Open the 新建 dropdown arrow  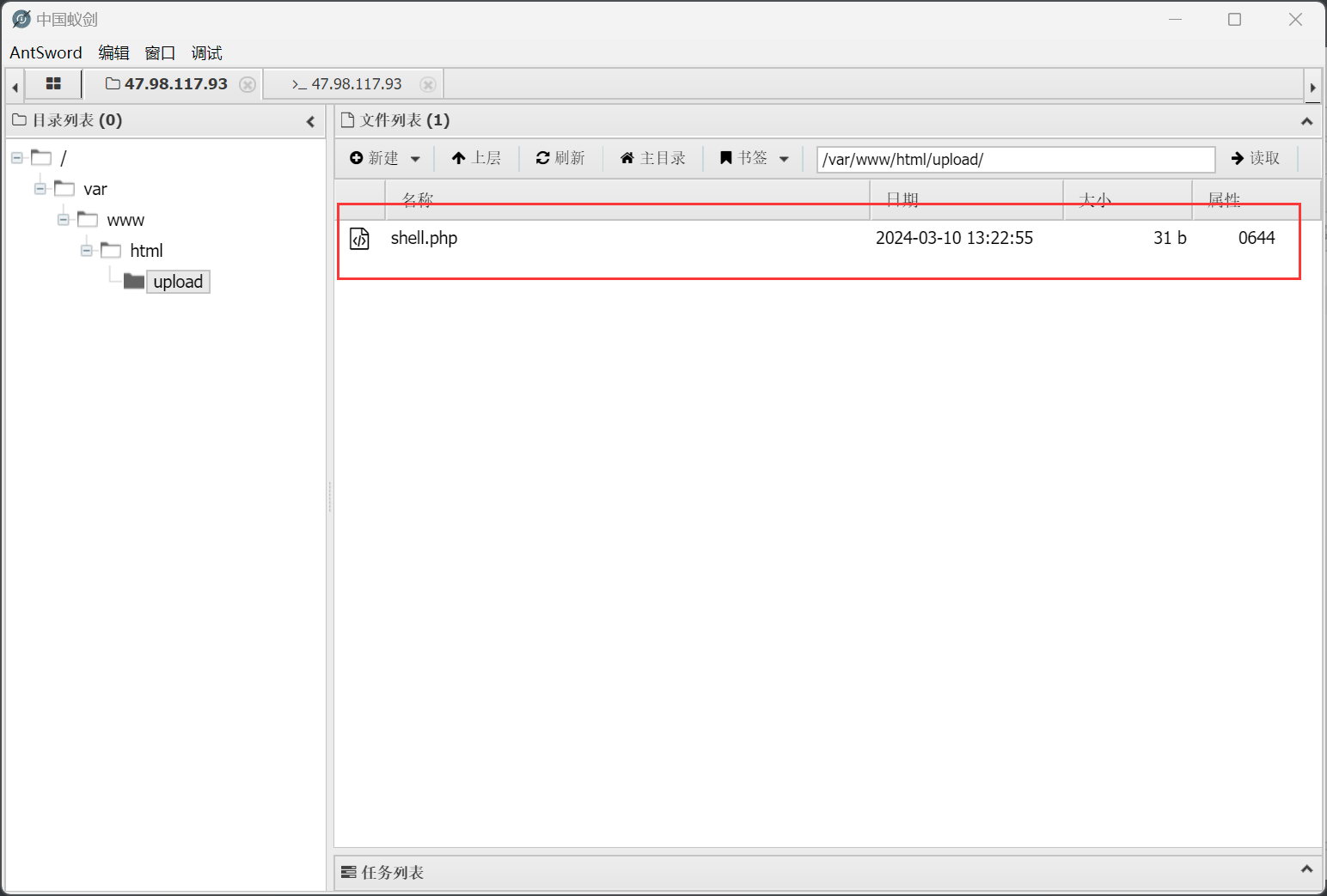[415, 159]
